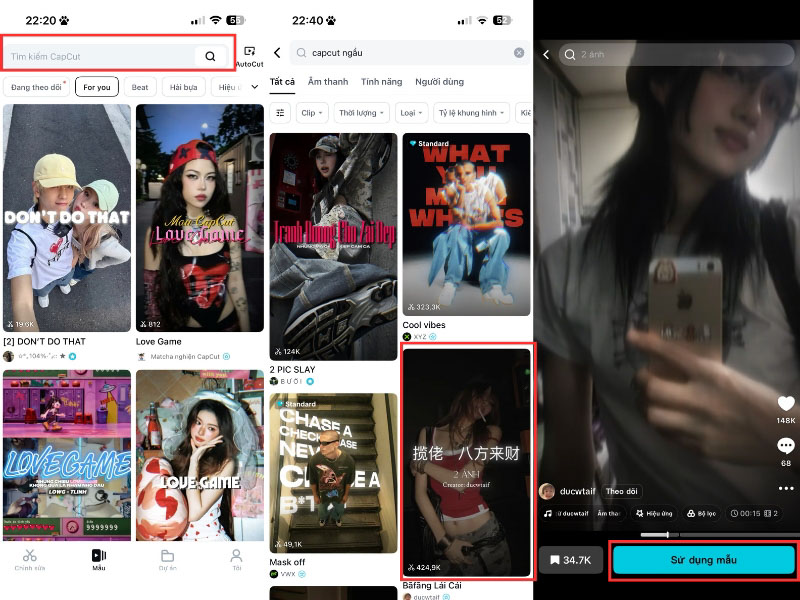
Task: Open the filter settings icon beside Clip
Action: pos(280,113)
